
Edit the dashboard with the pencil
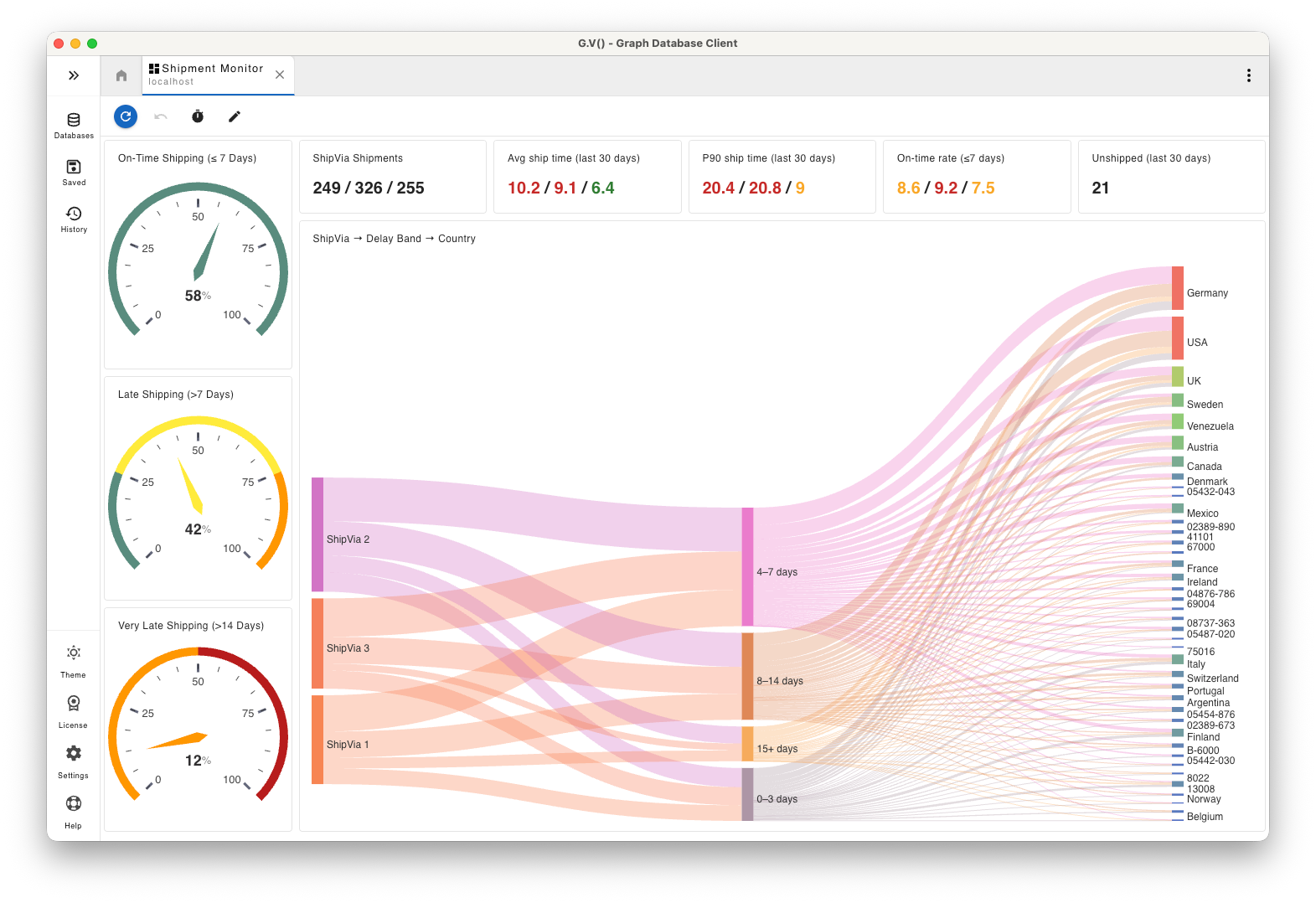pyautogui.click(x=235, y=116)
